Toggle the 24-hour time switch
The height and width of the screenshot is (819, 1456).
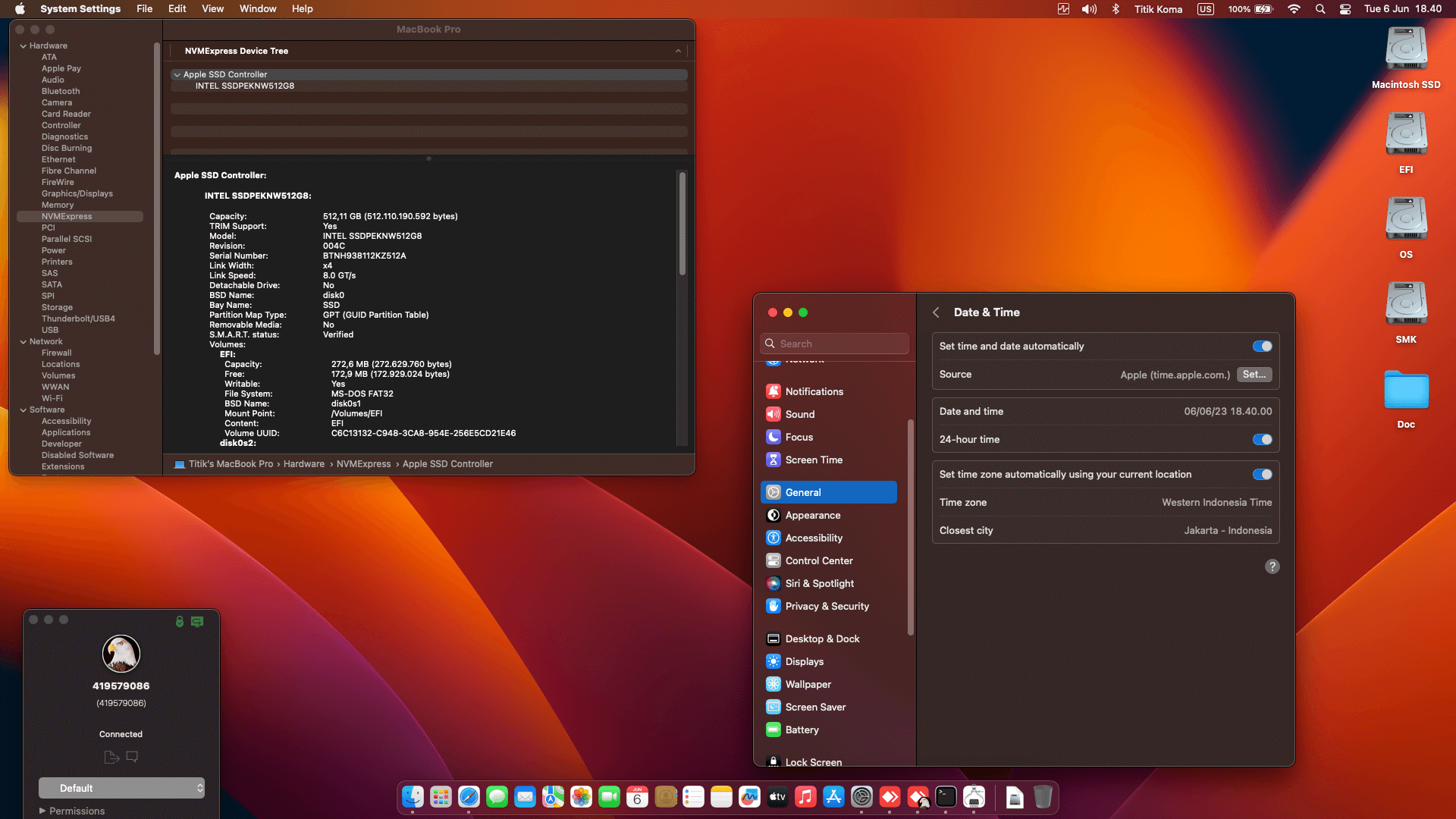coord(1262,440)
